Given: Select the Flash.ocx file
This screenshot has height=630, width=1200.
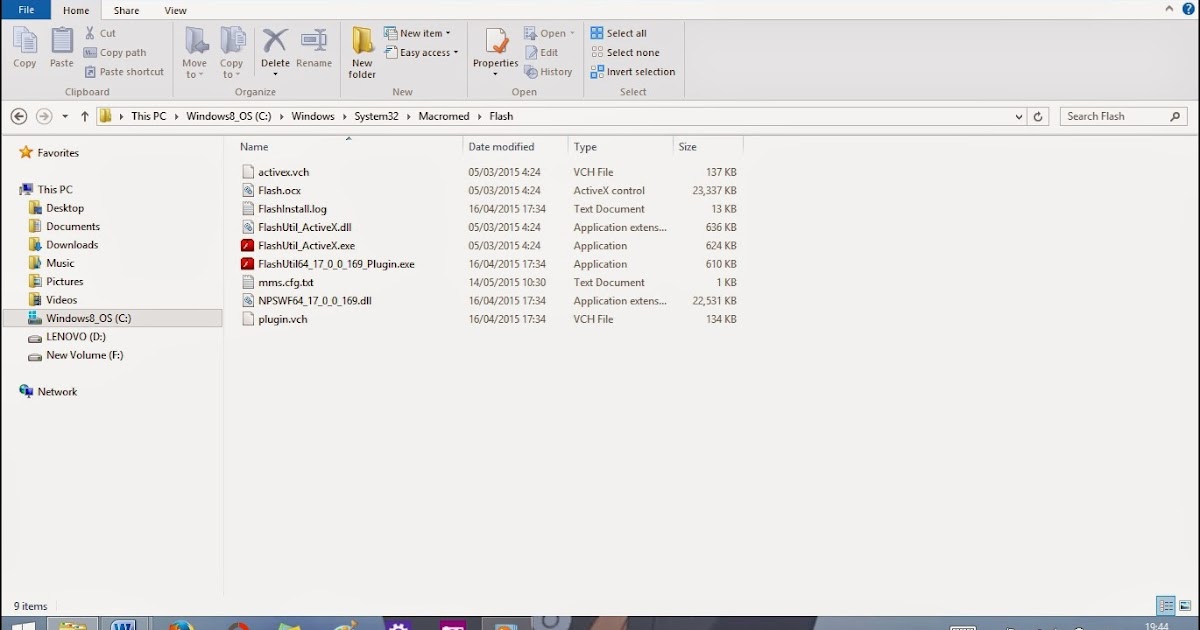Looking at the screenshot, I should click(x=279, y=190).
